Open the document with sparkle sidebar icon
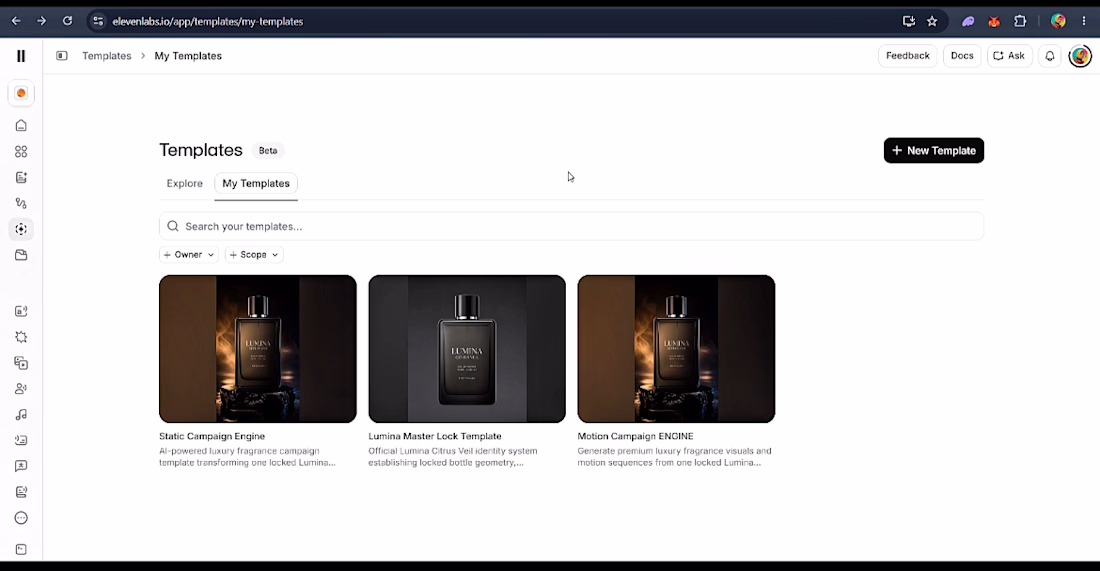Image resolution: width=1100 pixels, height=571 pixels. [x=21, y=177]
